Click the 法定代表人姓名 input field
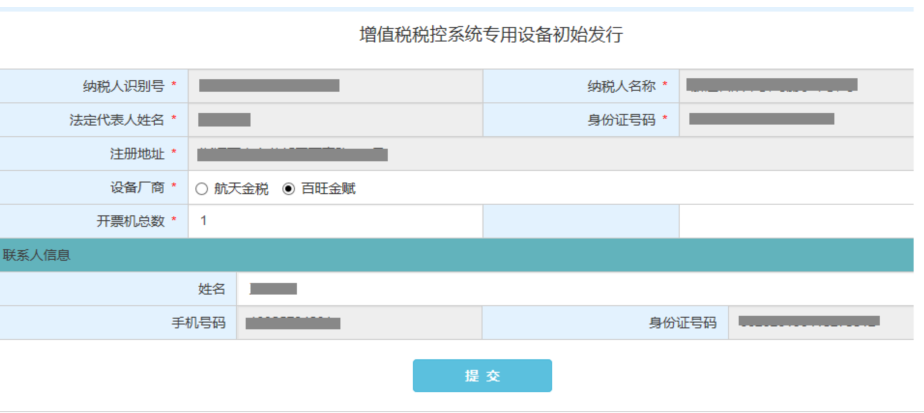Image resolution: width=924 pixels, height=413 pixels. [334, 120]
